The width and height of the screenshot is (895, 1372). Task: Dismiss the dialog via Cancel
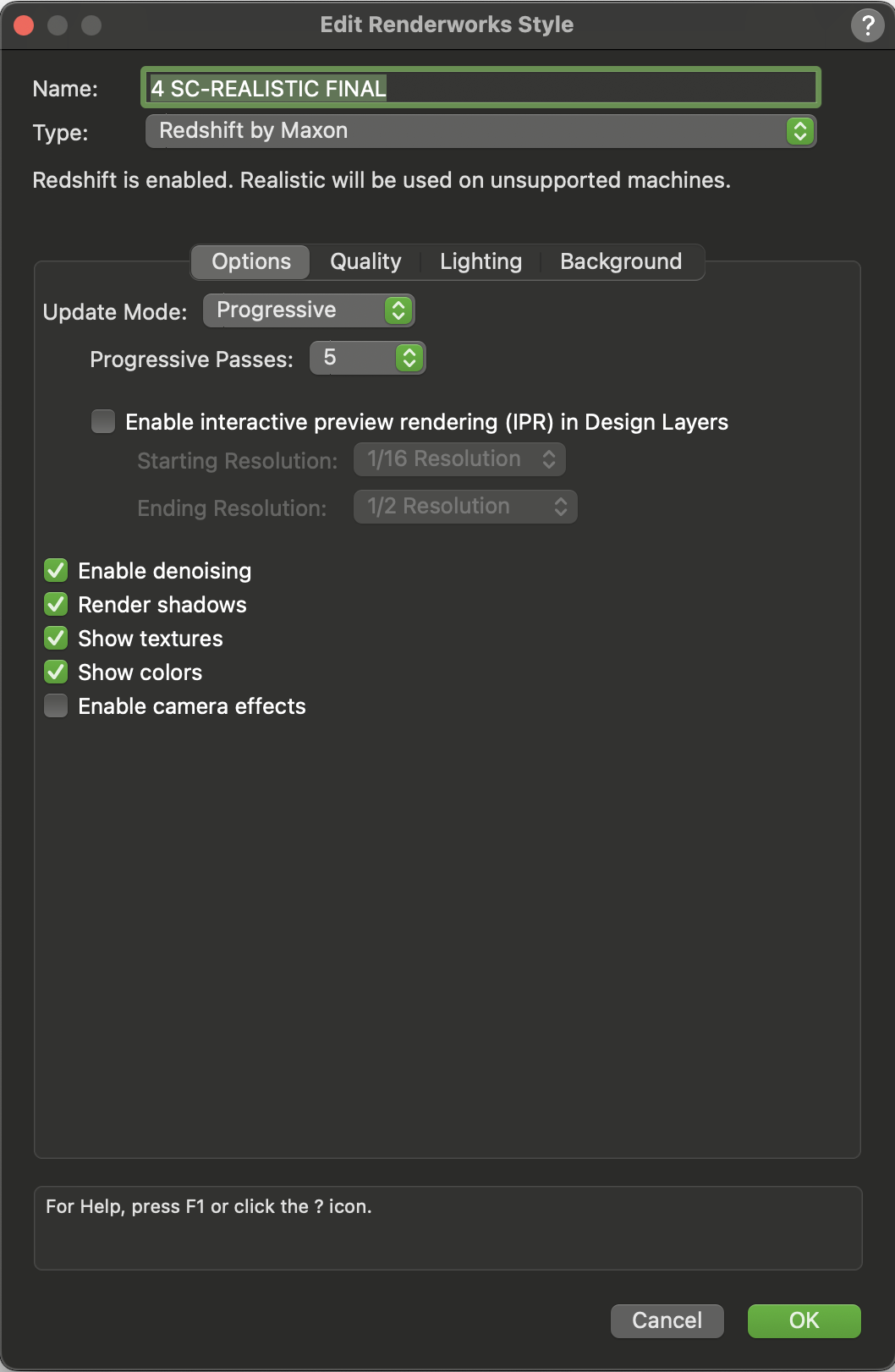pos(667,1320)
